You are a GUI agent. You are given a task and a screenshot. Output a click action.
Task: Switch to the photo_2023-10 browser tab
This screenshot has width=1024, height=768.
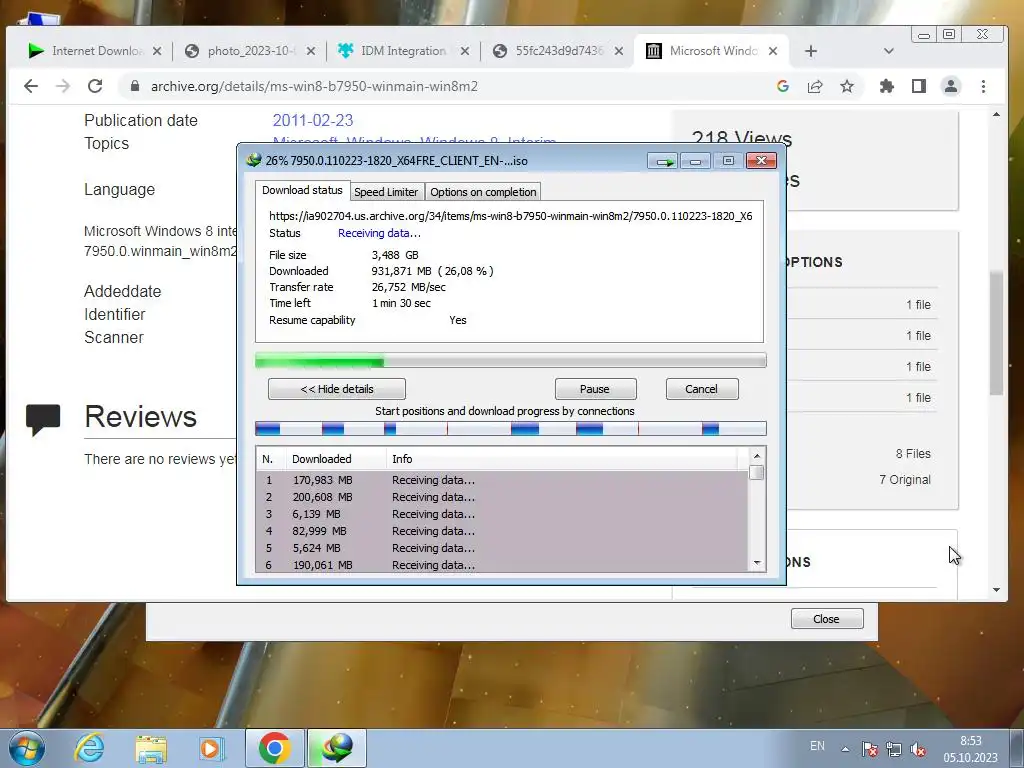coord(249,51)
